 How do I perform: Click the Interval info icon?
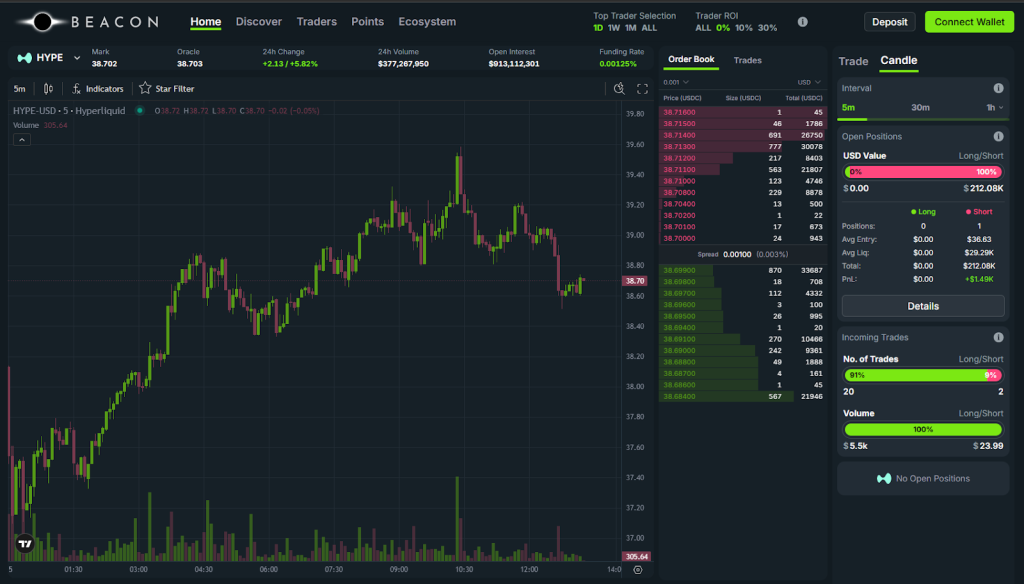(x=998, y=88)
